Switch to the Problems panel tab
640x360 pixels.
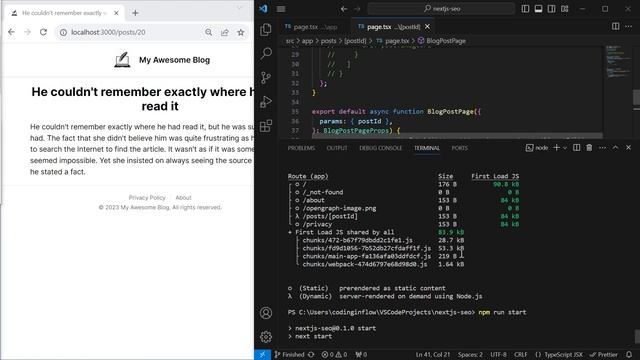point(301,148)
